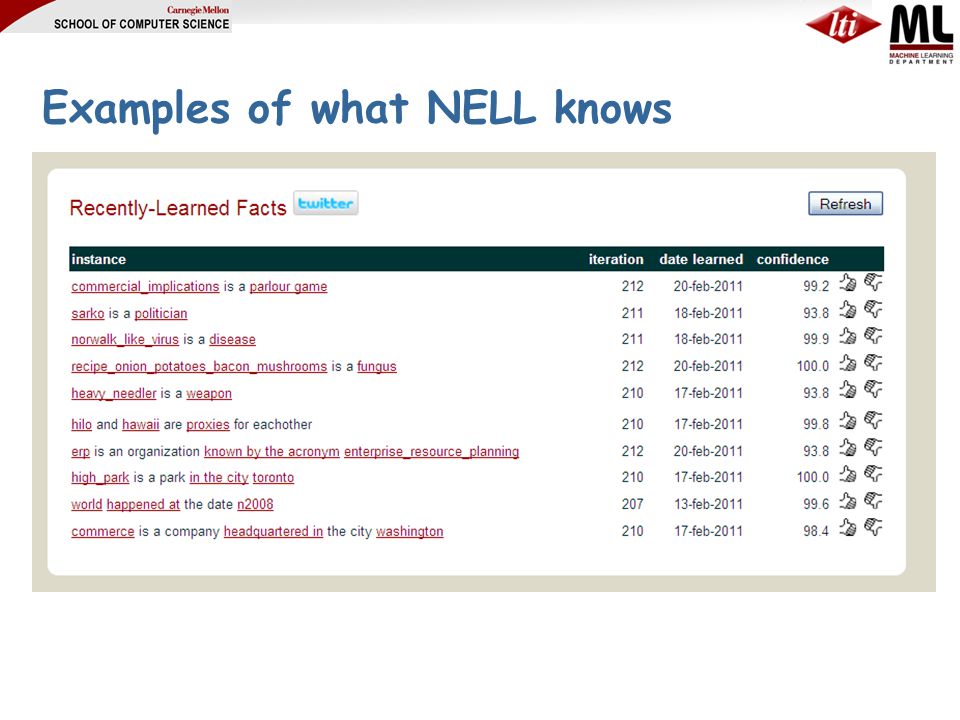Thumbs down the hilo and hawaii fact
This screenshot has width=960, height=720.
pyautogui.click(x=873, y=420)
